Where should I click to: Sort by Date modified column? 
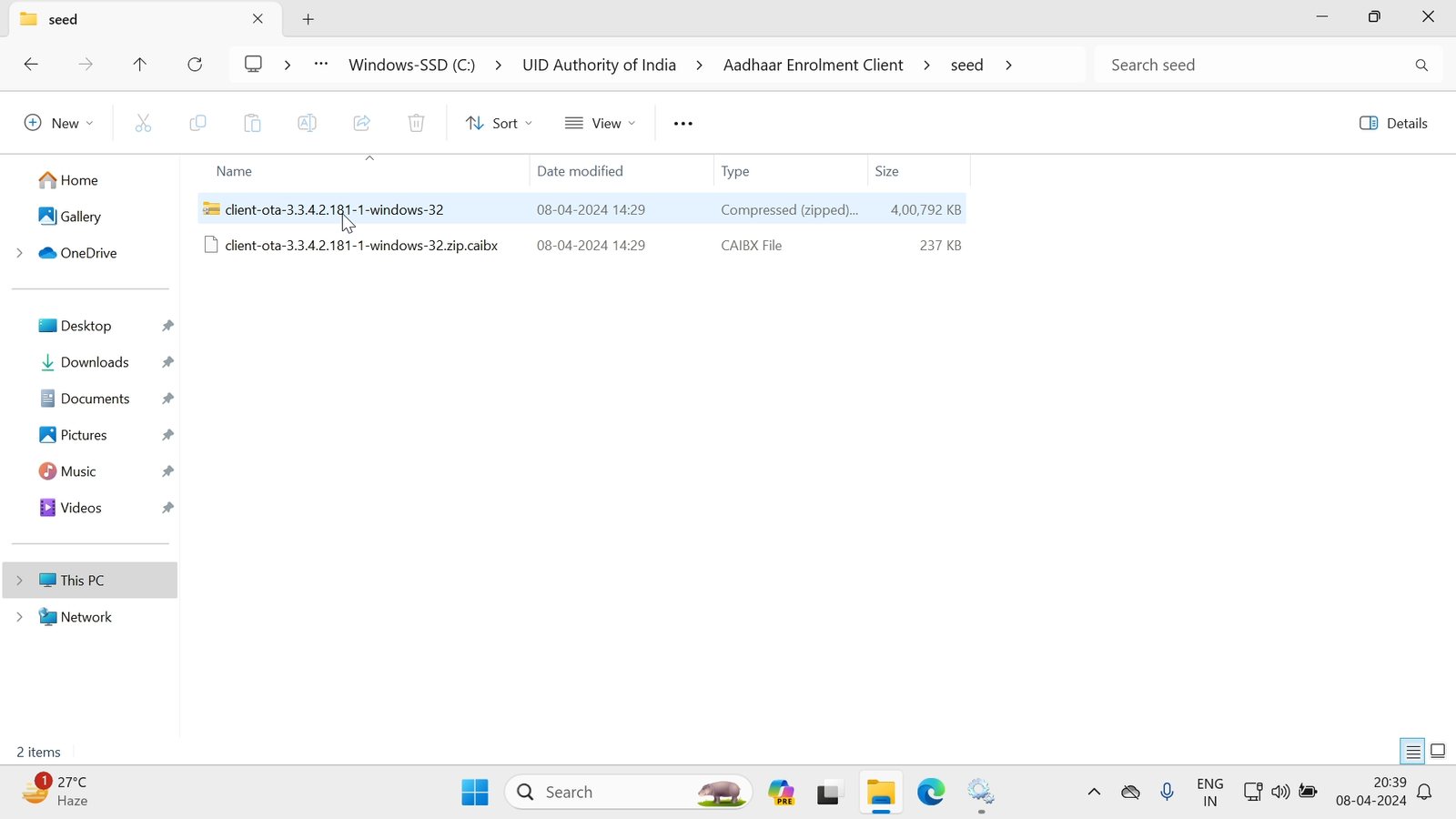point(622,171)
